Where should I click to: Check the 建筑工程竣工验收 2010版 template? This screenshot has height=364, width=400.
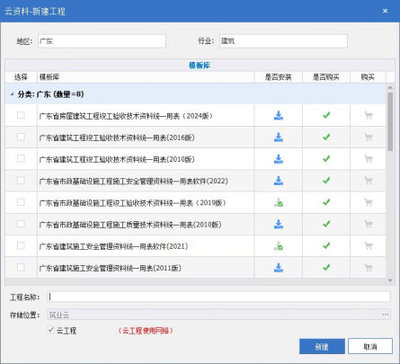point(21,159)
